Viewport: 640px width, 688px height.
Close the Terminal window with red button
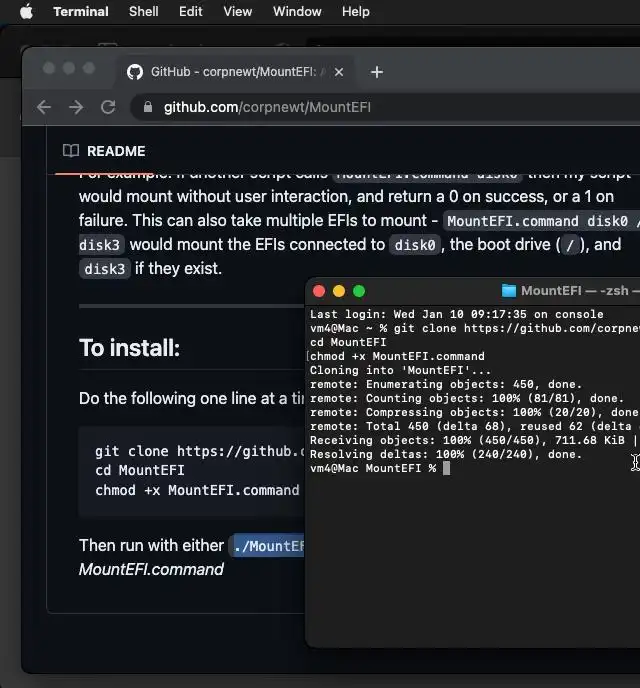tap(319, 291)
